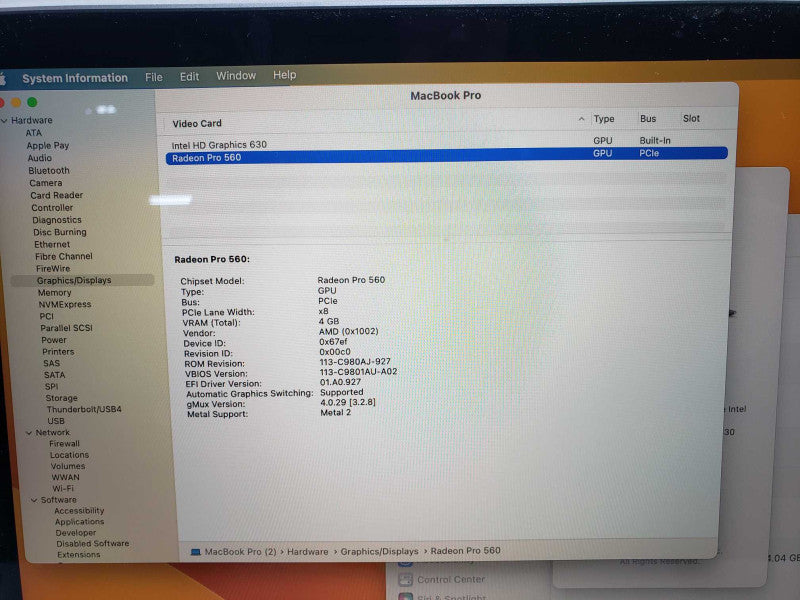Select Printers in the sidebar
The width and height of the screenshot is (800, 600).
click(x=58, y=352)
